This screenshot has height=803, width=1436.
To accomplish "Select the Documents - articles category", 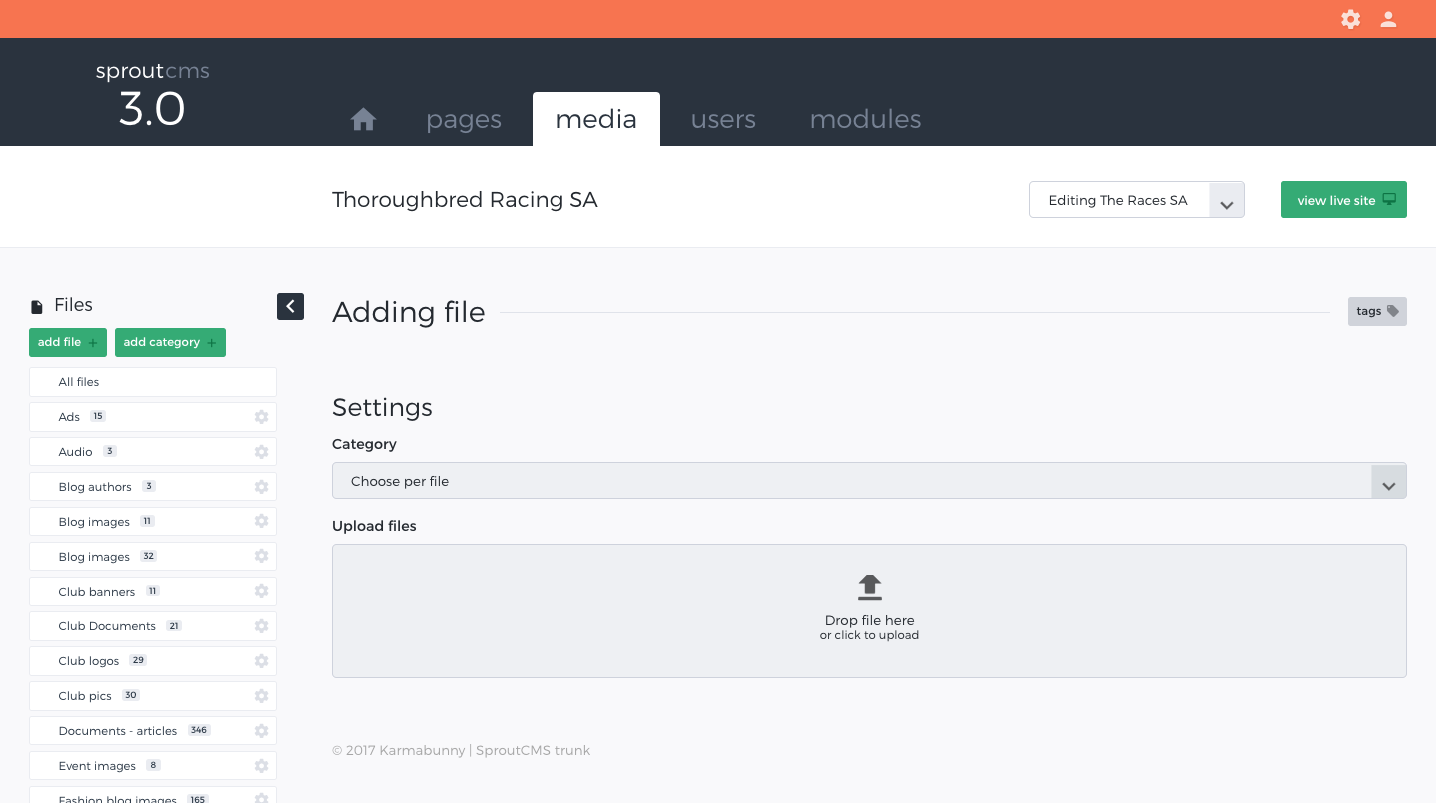I will click(x=153, y=731).
